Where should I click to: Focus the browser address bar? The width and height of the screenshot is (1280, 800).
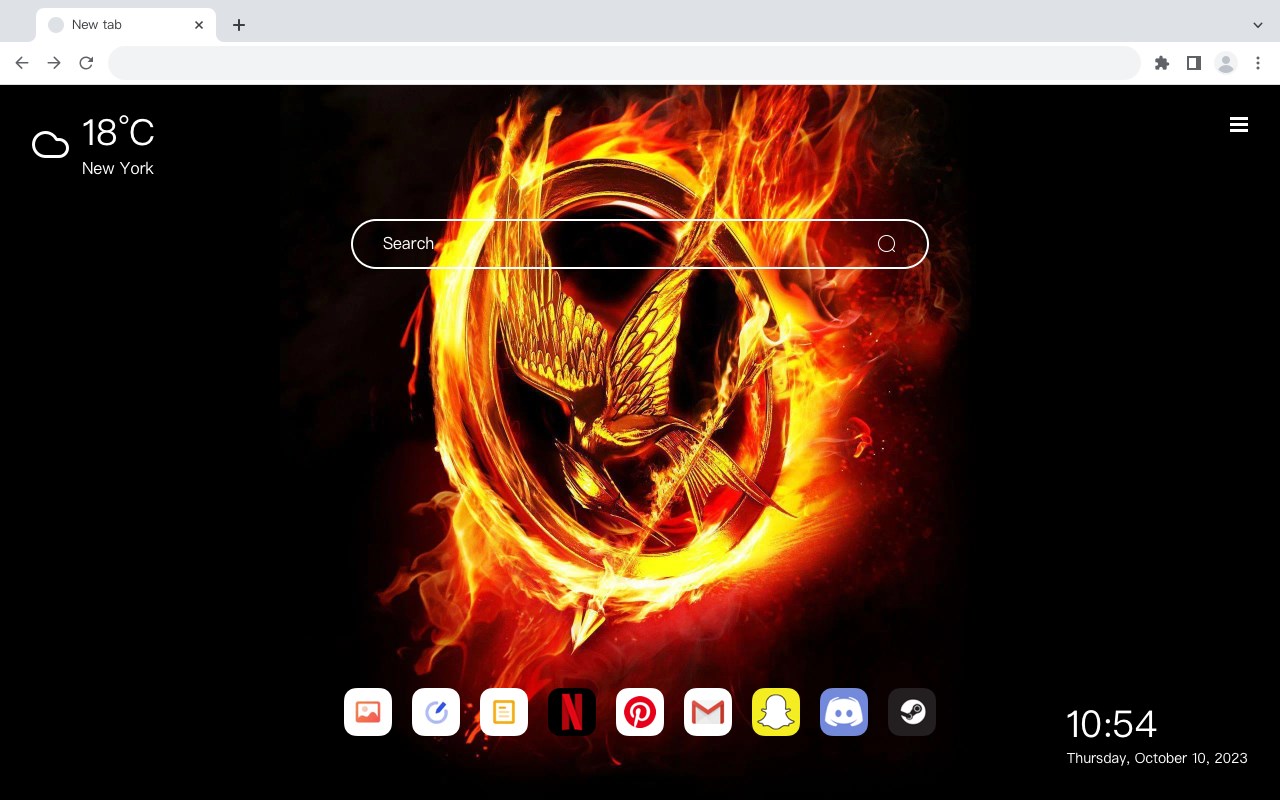coord(624,63)
